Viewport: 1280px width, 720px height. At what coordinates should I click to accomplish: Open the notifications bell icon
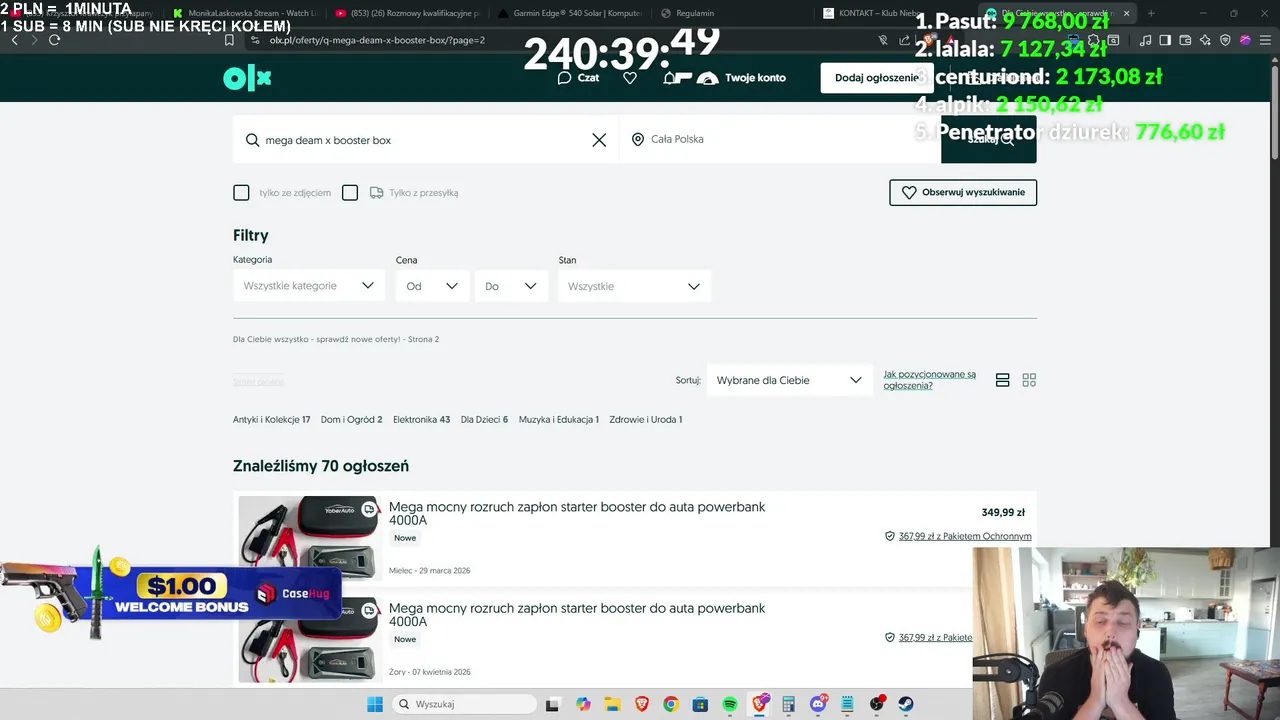(669, 78)
